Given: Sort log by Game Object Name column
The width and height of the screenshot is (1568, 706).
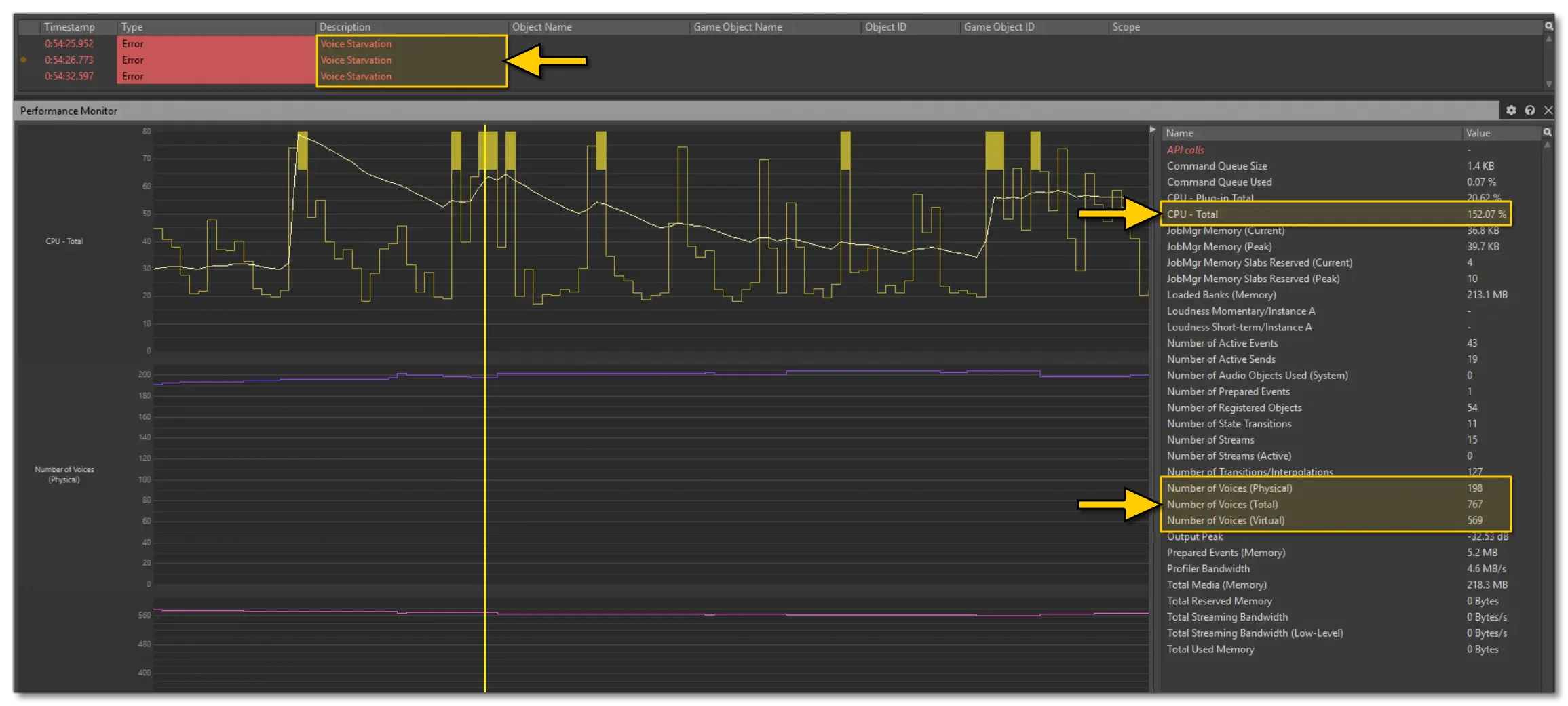Looking at the screenshot, I should point(774,27).
